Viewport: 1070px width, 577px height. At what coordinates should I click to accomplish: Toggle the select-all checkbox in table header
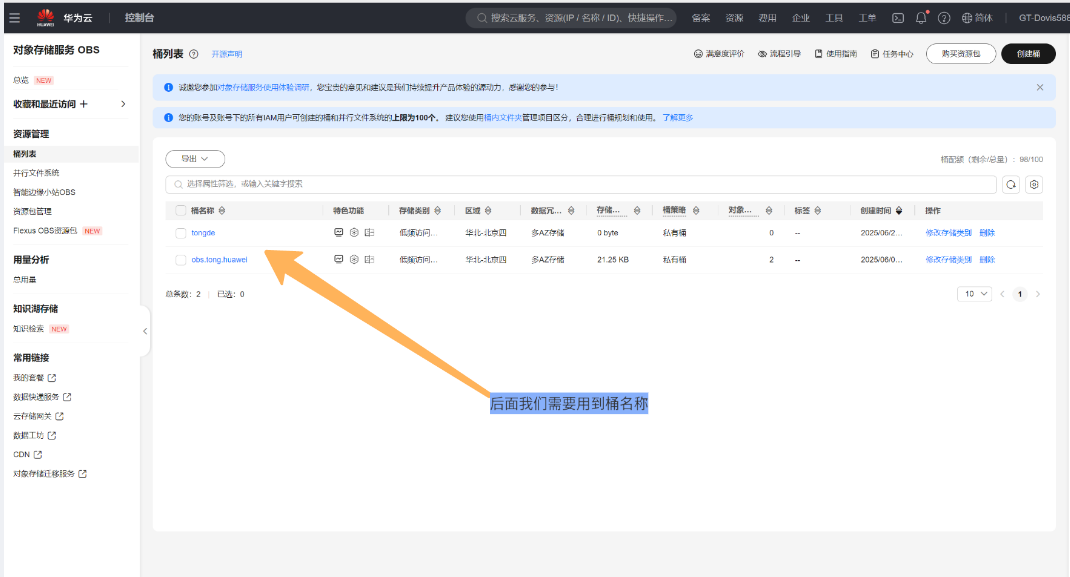coord(181,211)
